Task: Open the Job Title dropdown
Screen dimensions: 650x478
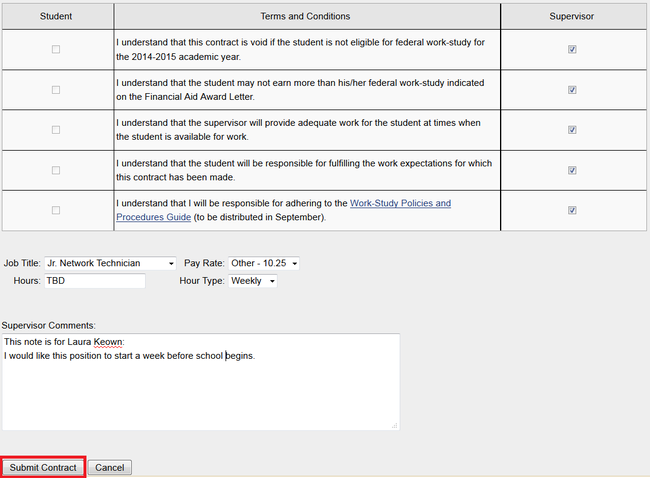Action: 110,263
